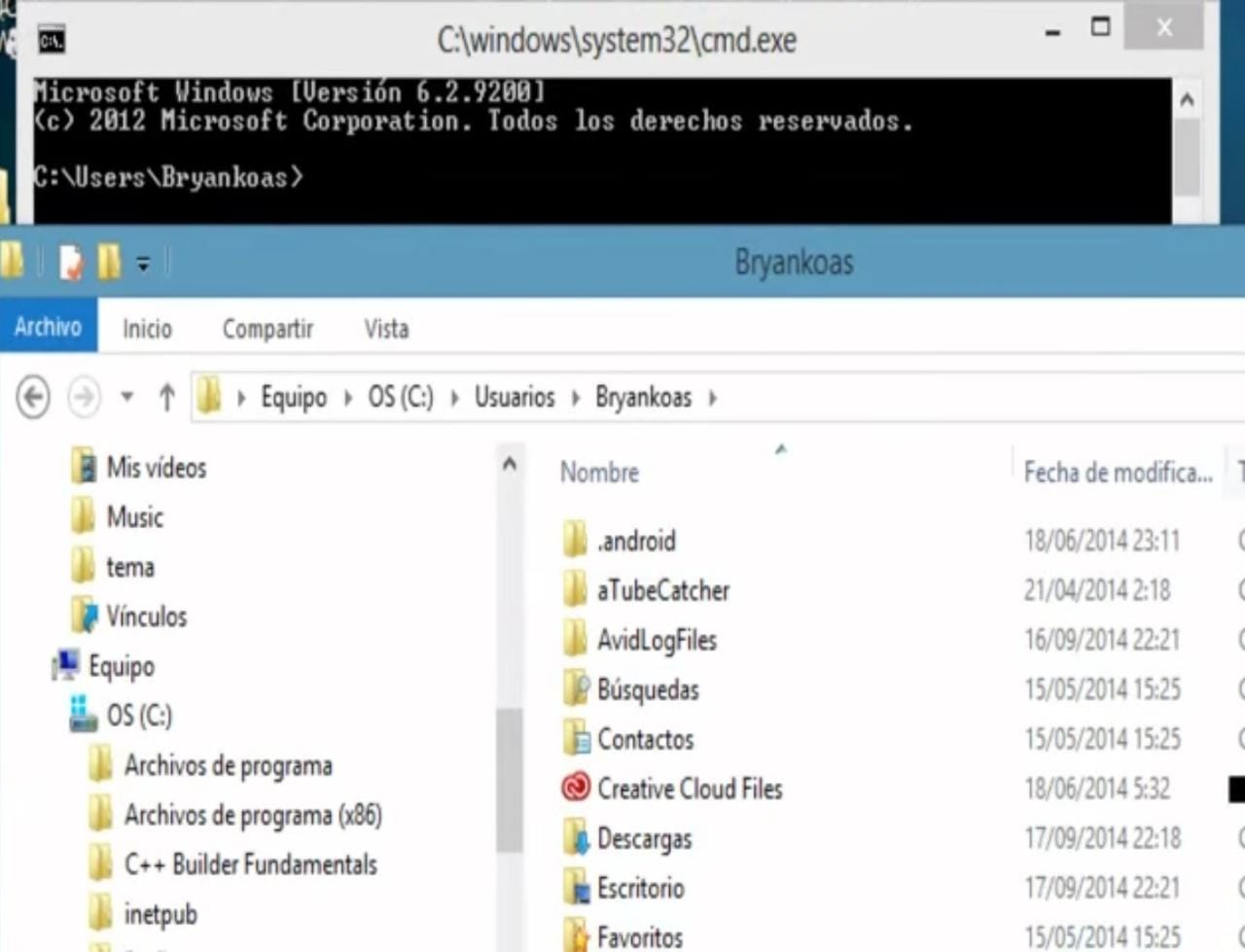
Task: Click cmd window scrollbar up arrow
Action: (x=1187, y=100)
